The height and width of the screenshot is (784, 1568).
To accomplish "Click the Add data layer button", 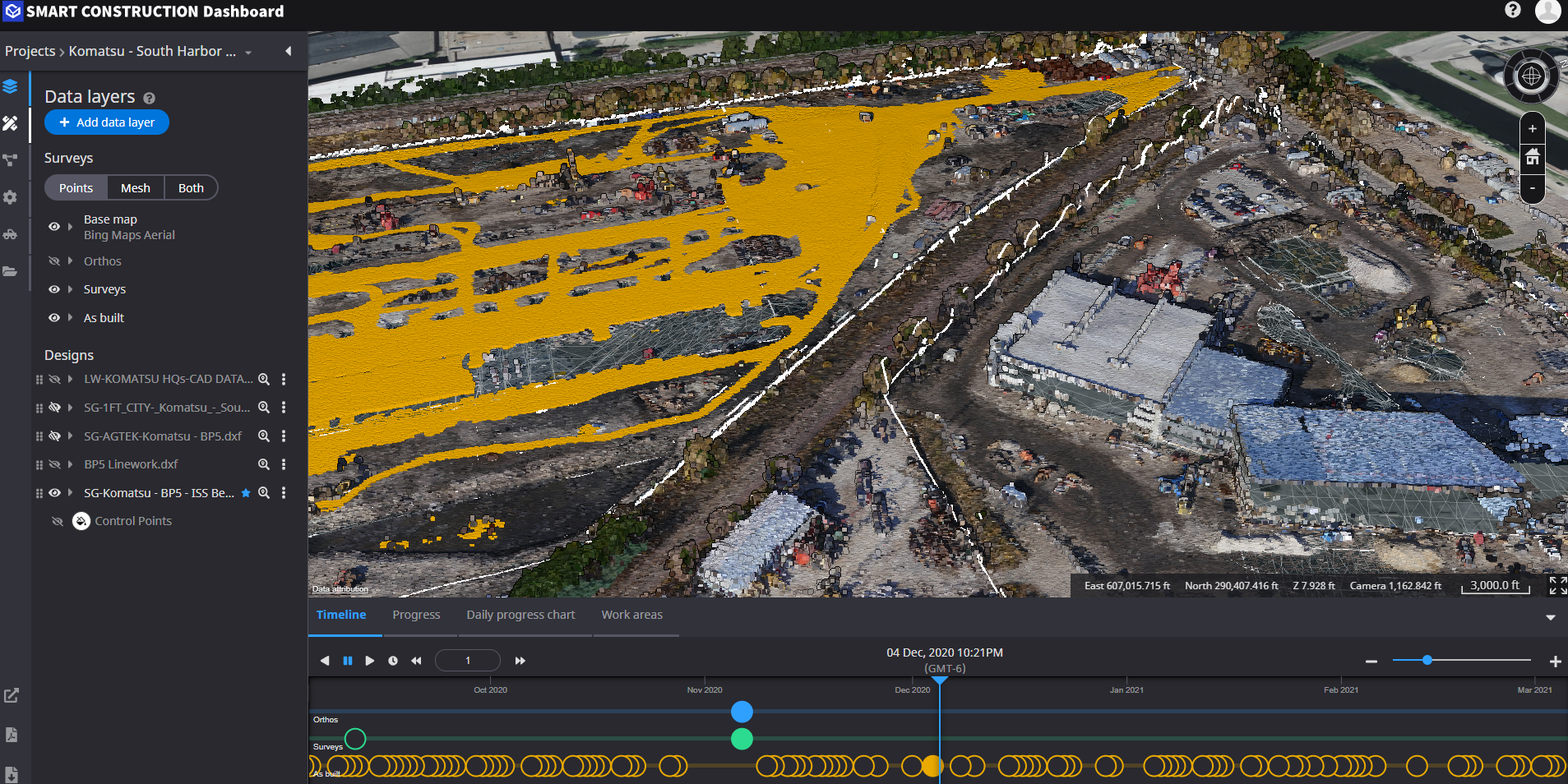I will (x=106, y=122).
